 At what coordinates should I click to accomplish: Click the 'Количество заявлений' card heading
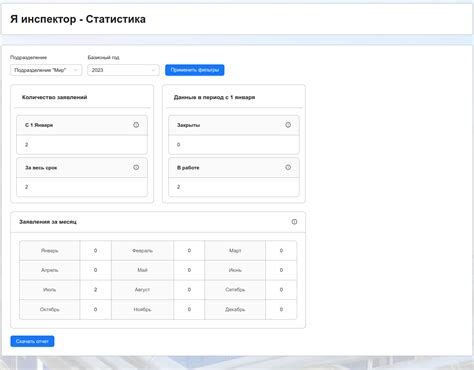point(55,97)
